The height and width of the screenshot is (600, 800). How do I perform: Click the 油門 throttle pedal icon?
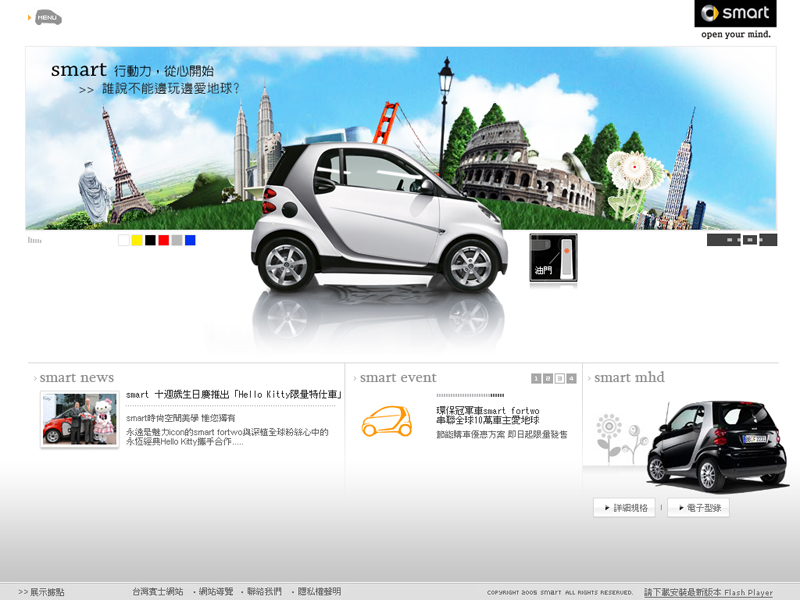click(x=553, y=258)
